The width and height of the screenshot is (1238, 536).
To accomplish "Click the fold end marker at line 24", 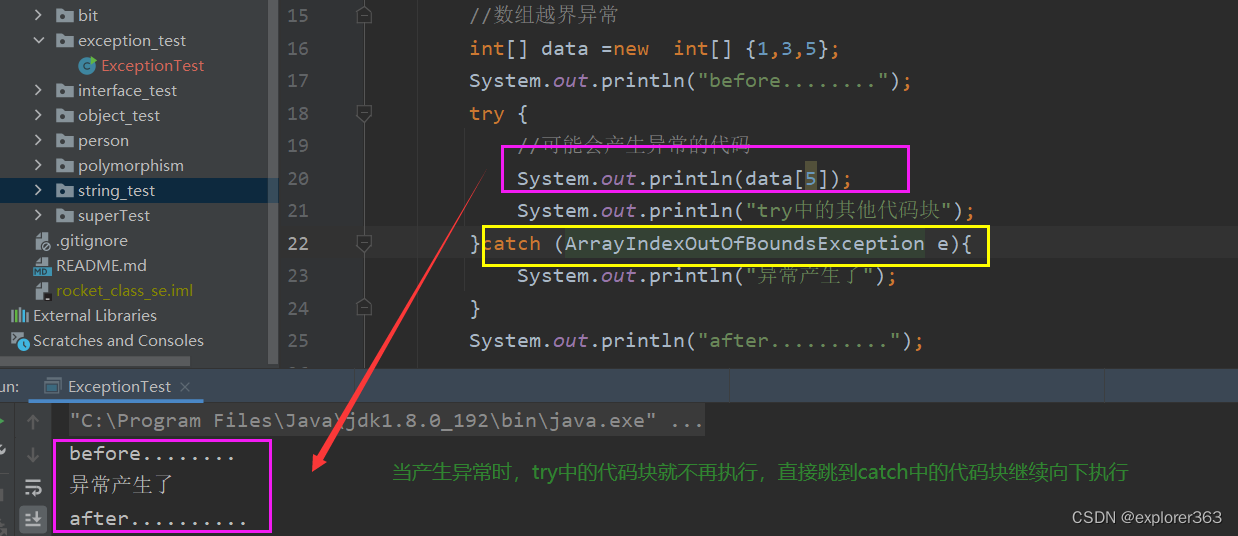I will 364,308.
